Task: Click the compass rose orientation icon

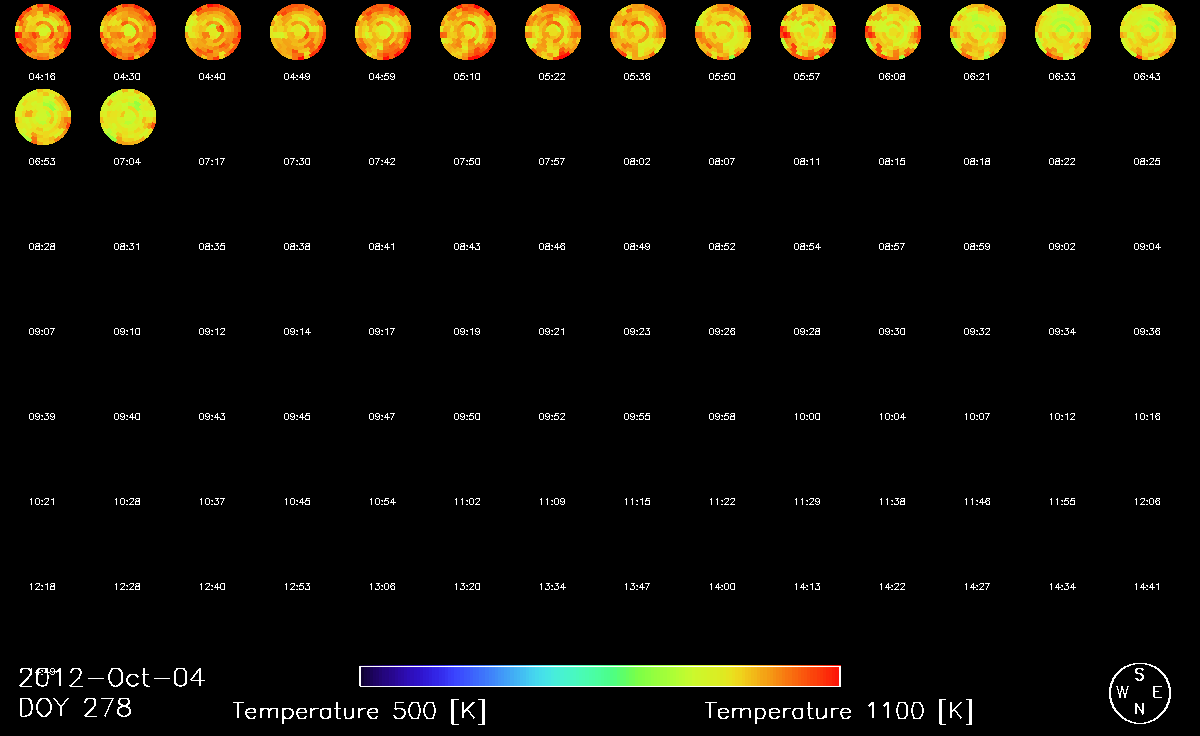Action: tap(1139, 692)
